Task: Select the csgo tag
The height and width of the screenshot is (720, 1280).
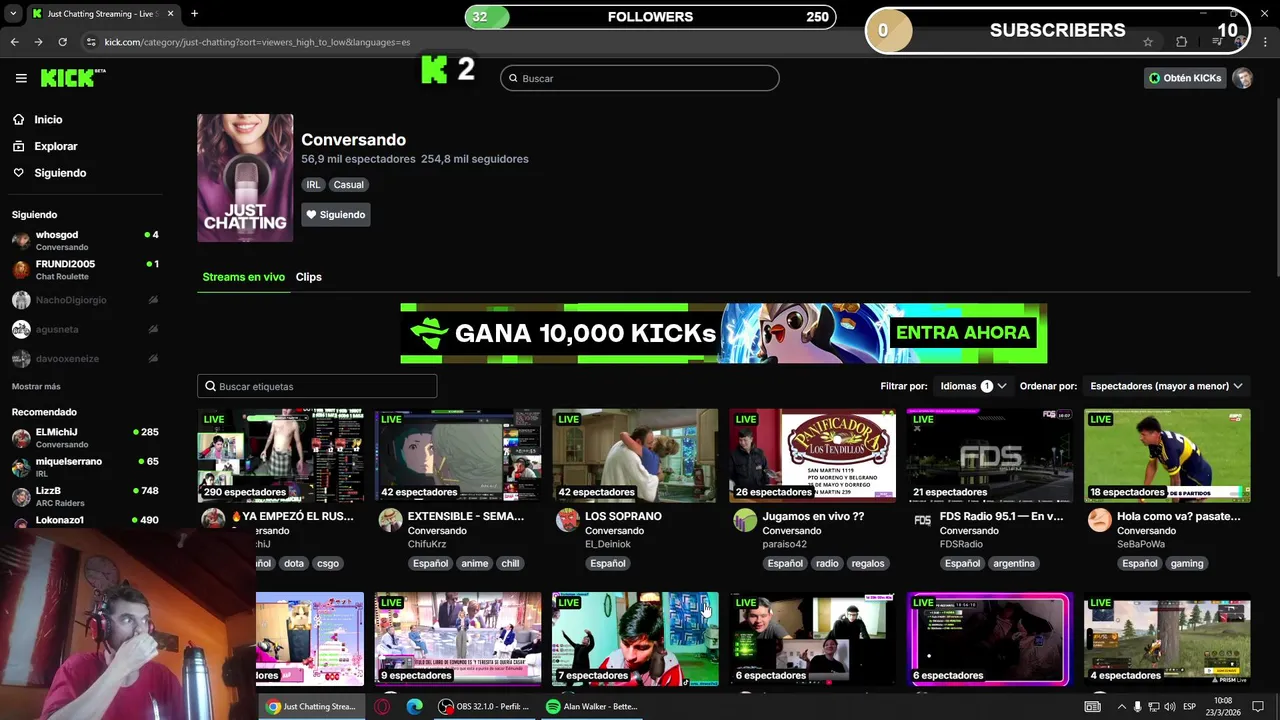Action: (328, 564)
